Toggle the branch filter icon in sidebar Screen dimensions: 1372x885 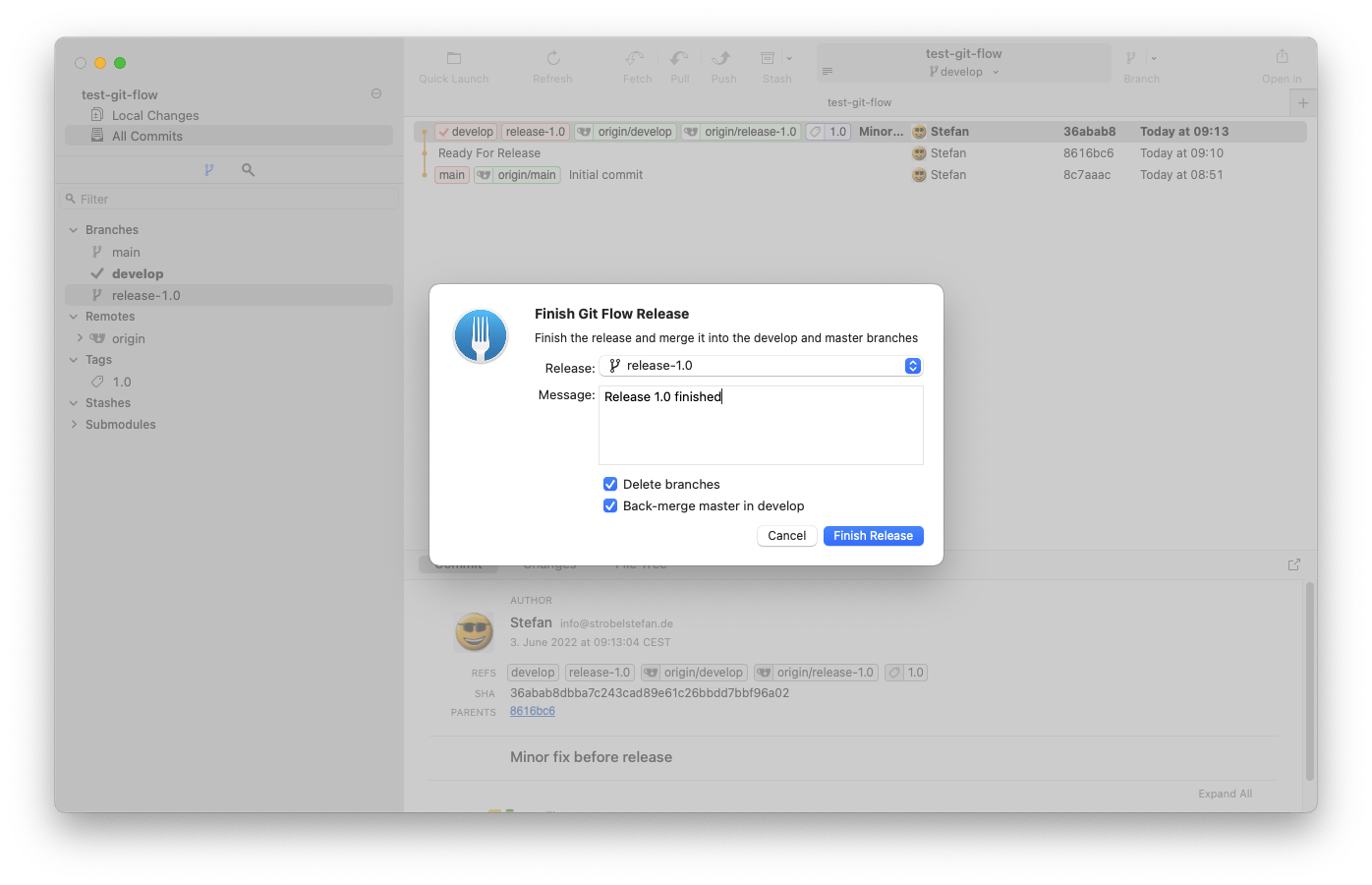(209, 169)
